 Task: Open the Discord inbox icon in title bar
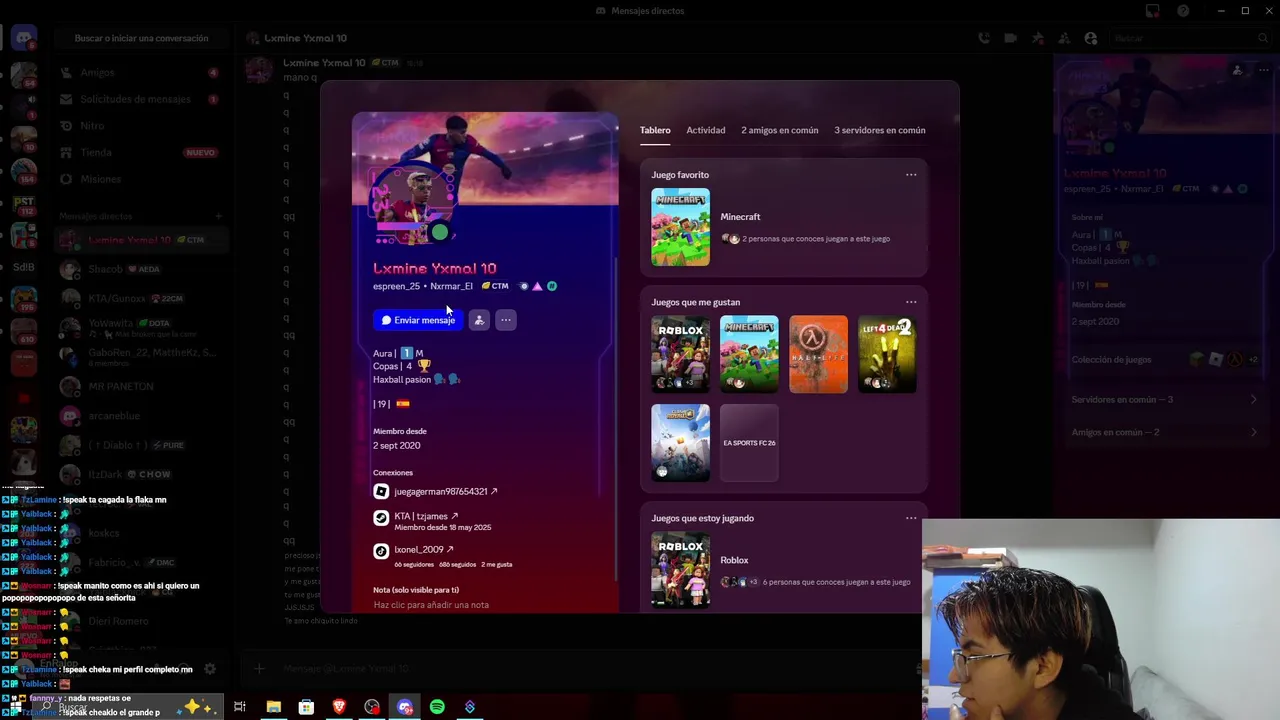coord(1153,11)
